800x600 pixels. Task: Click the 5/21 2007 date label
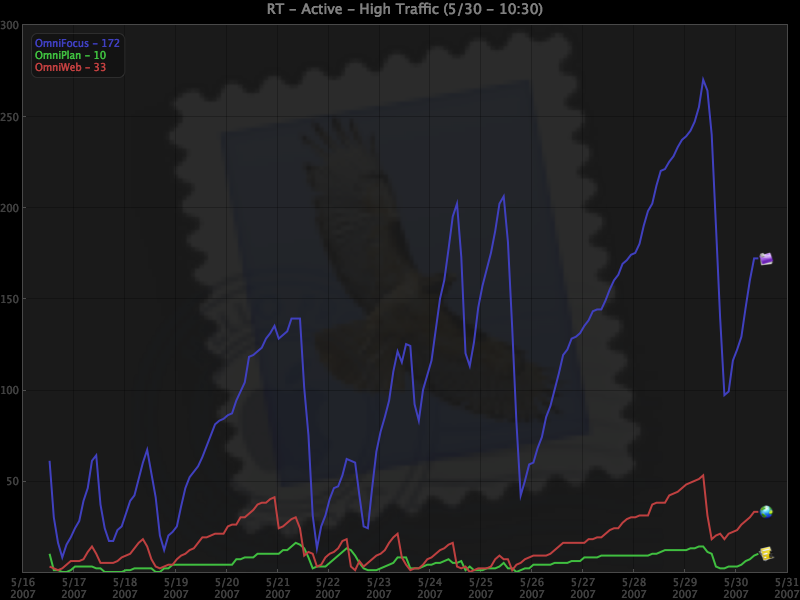click(x=278, y=588)
